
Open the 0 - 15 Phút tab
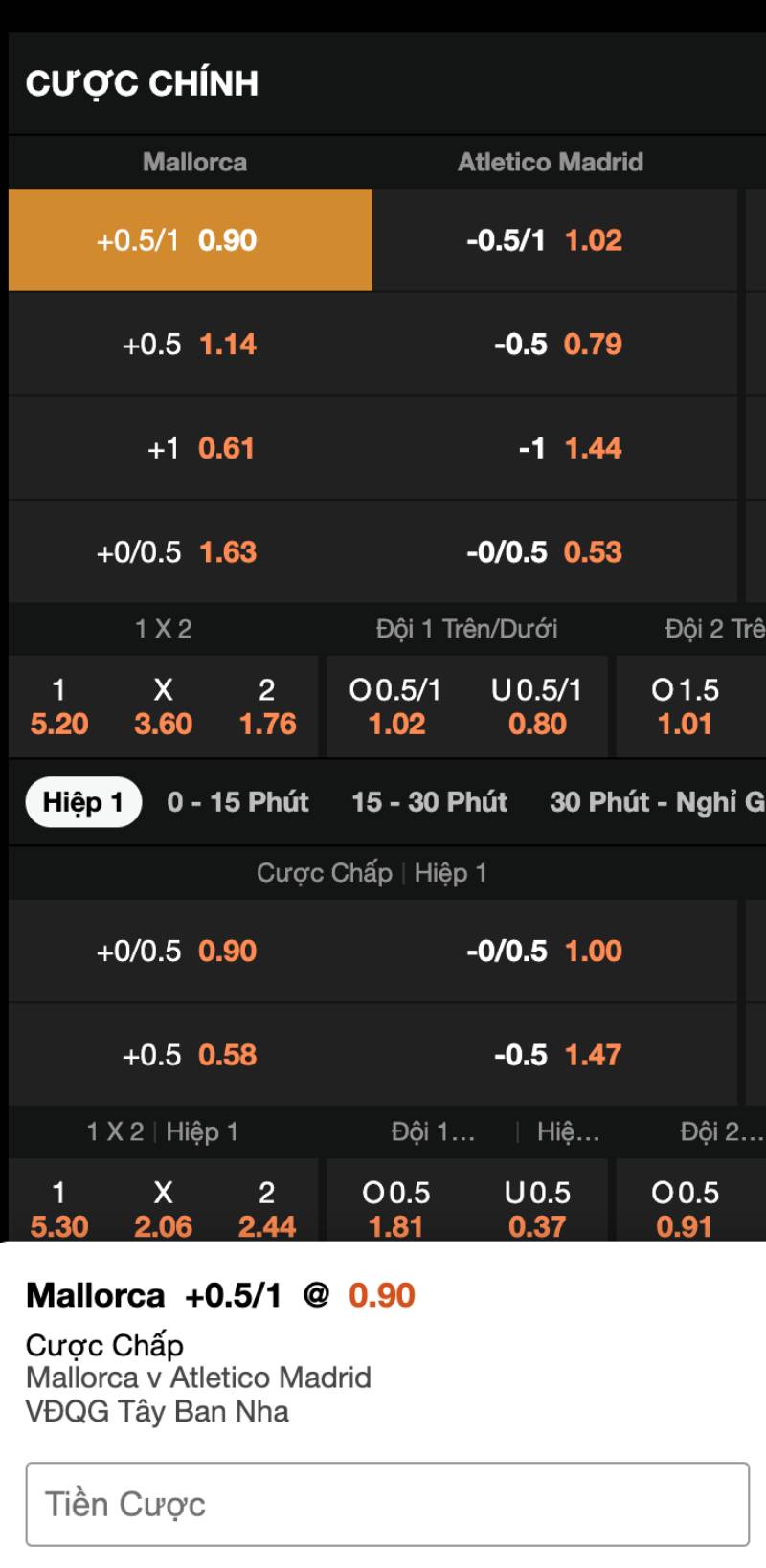[x=237, y=801]
